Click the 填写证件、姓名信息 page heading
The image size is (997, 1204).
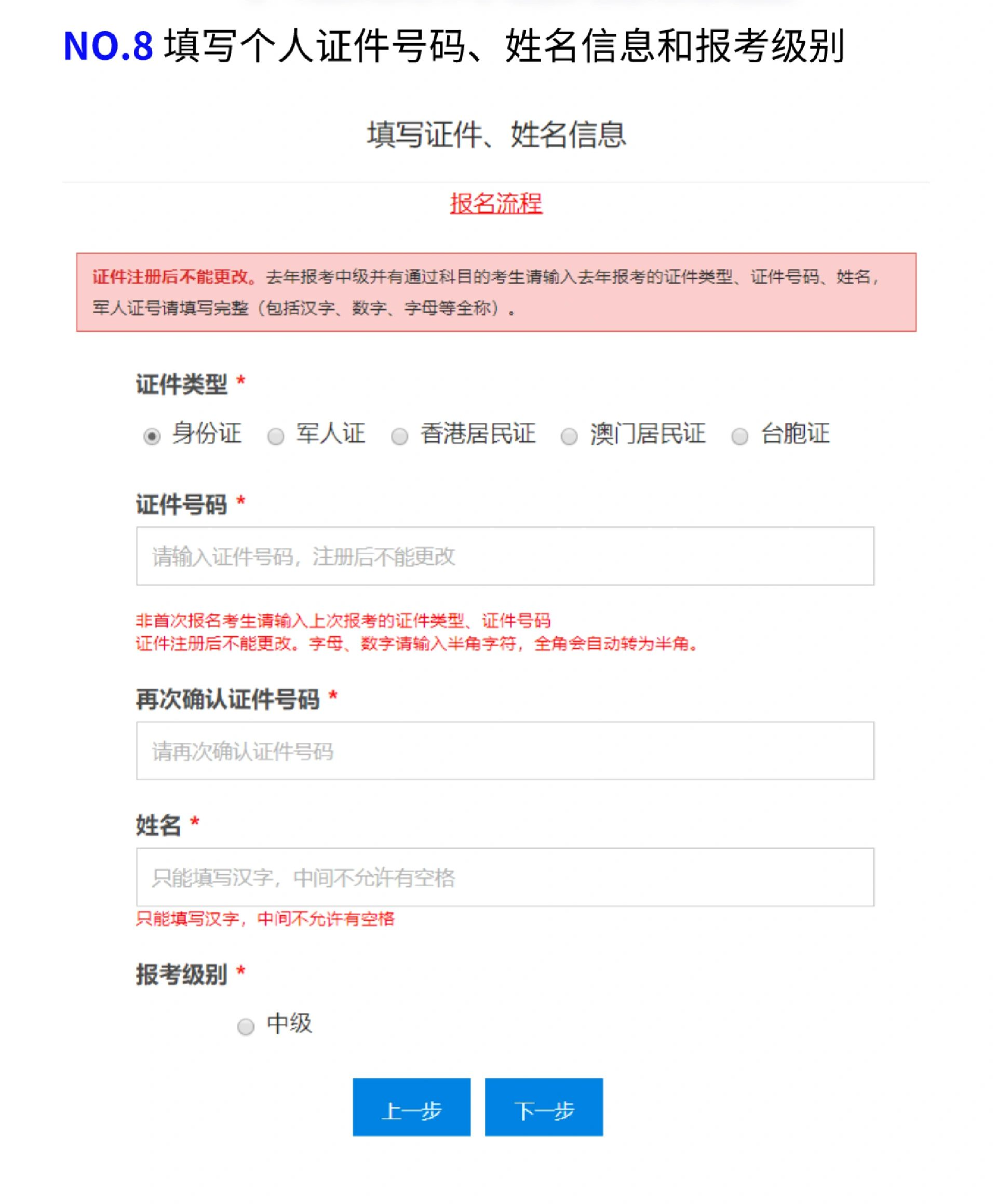click(x=496, y=135)
